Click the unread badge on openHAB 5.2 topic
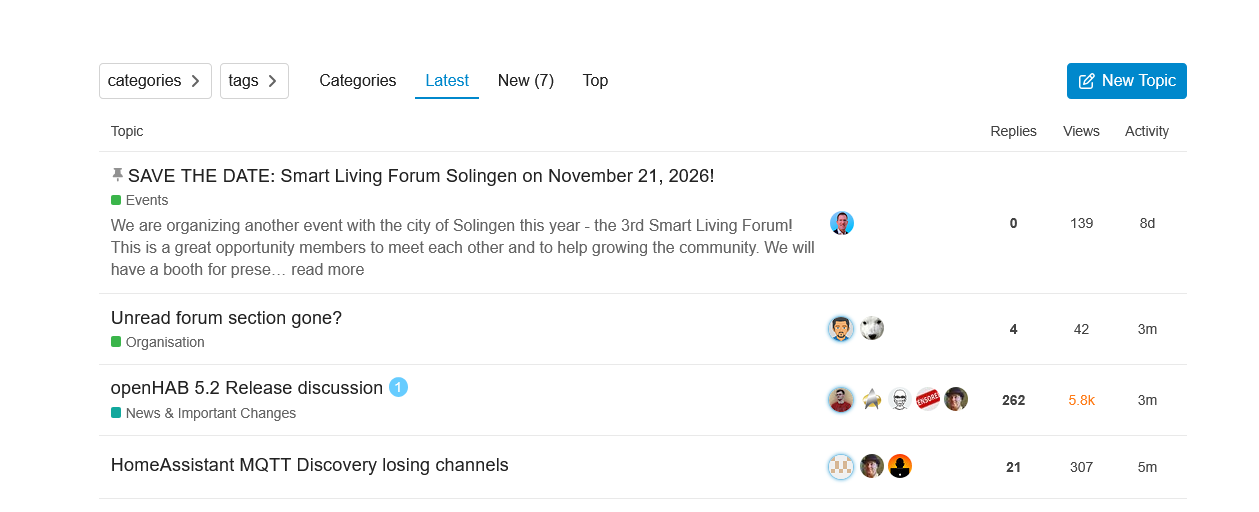 [398, 387]
